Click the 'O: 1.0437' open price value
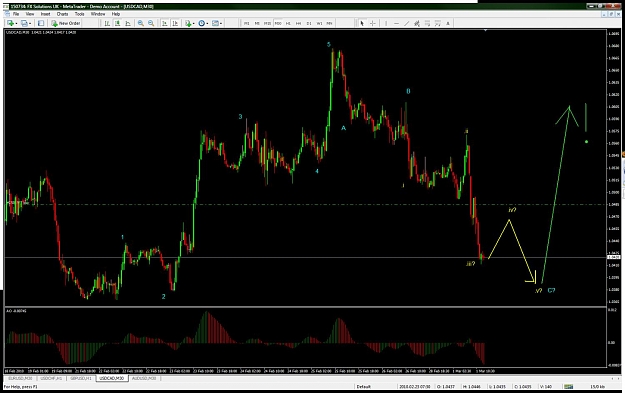Image resolution: width=625 pixels, height=393 pixels. tap(445, 387)
